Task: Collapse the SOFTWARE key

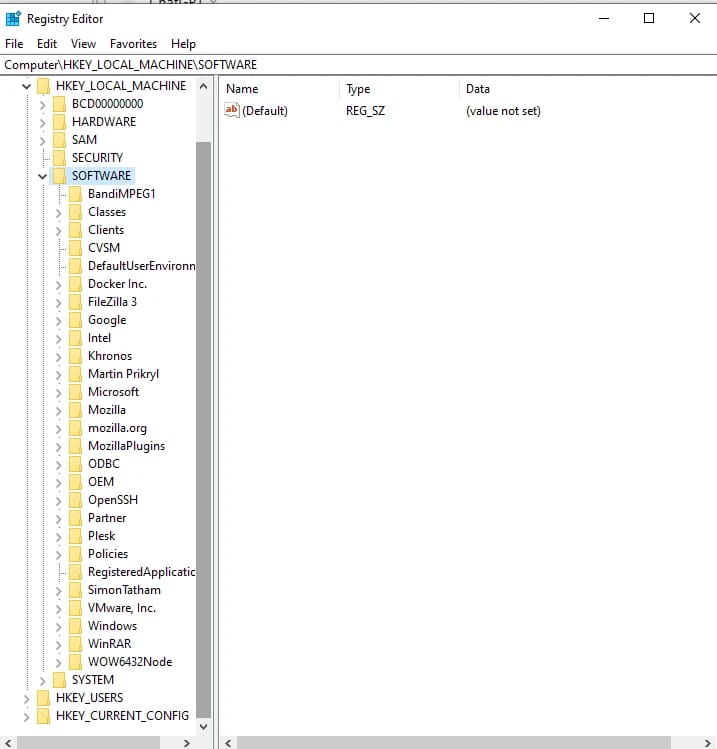Action: pos(43,176)
